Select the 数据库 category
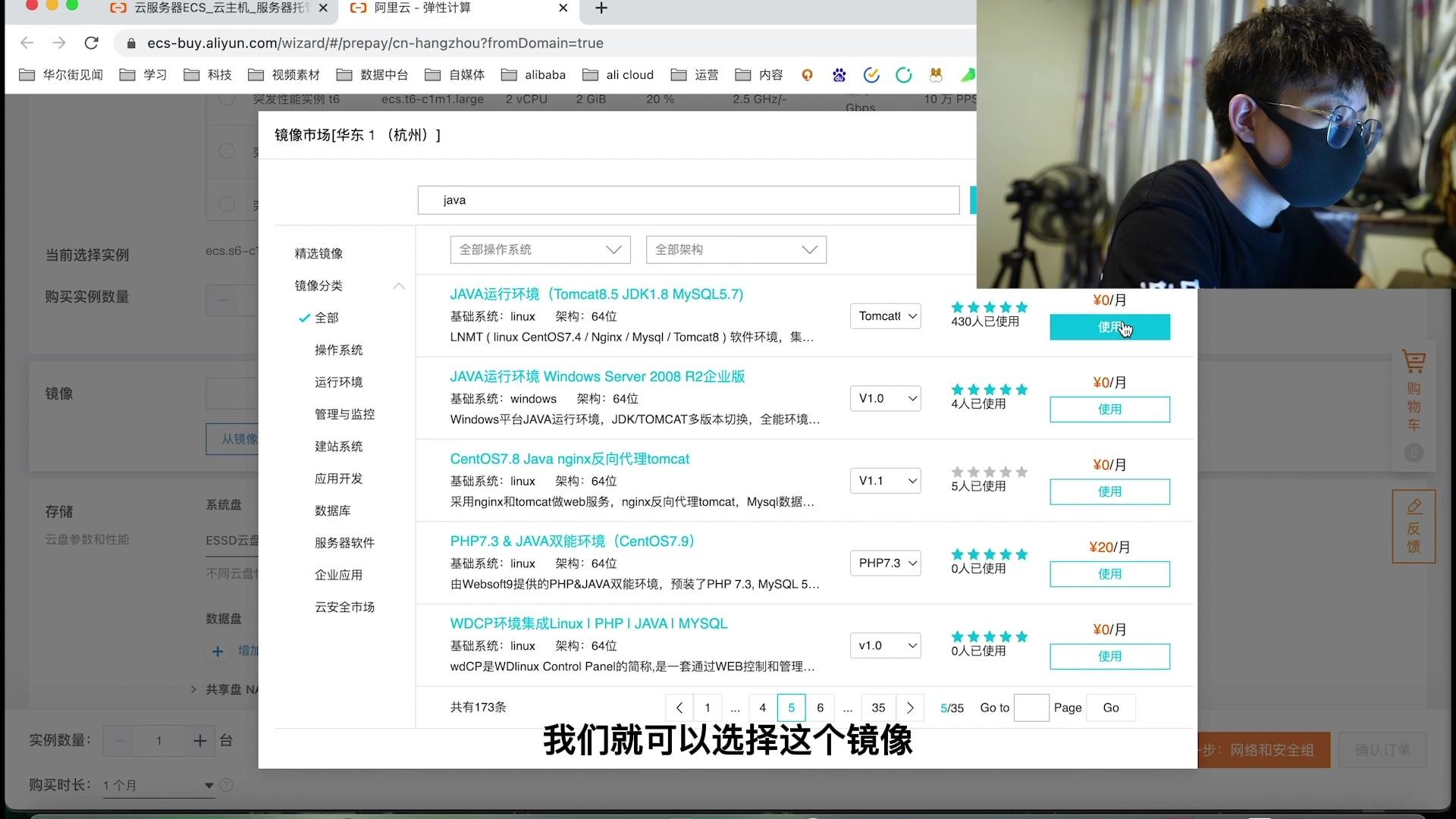 pos(332,510)
